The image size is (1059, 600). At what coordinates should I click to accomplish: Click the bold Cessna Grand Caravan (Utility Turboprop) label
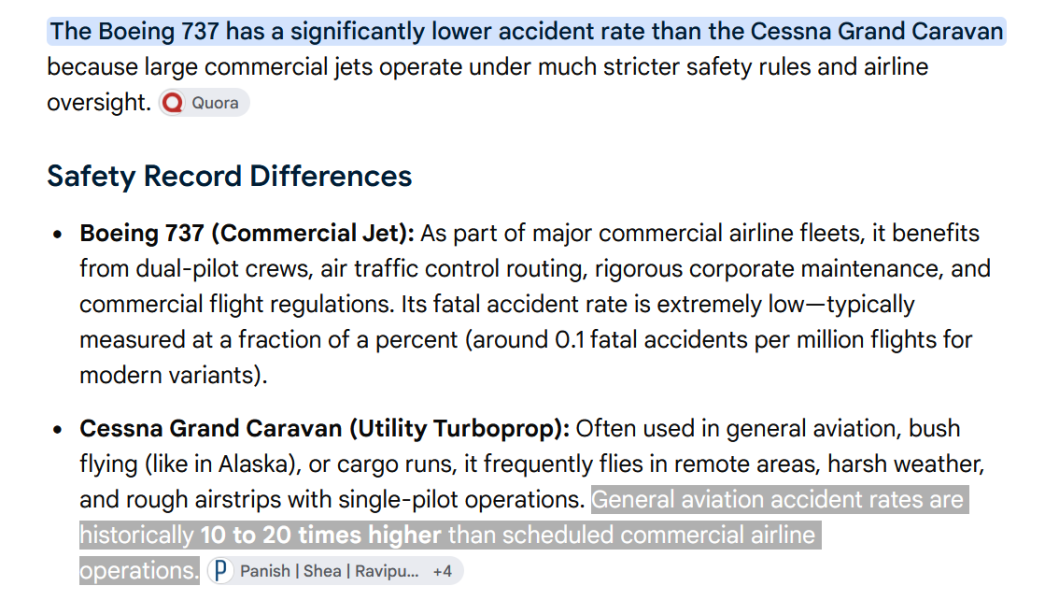tap(325, 428)
